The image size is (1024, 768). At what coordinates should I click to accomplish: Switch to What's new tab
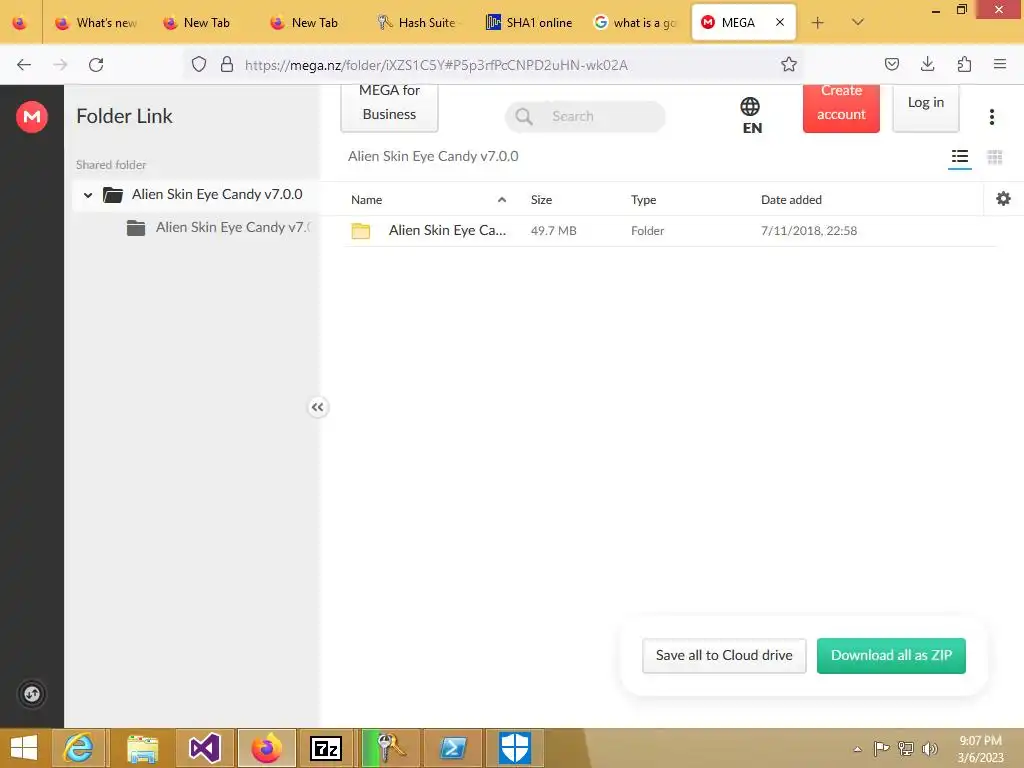[97, 23]
